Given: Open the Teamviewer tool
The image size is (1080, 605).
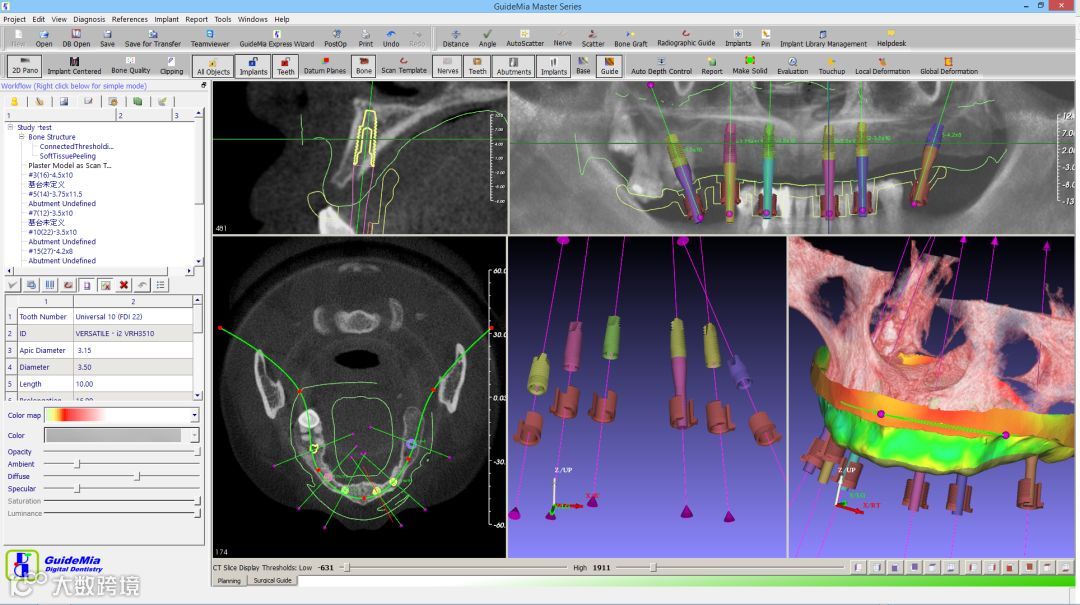Looking at the screenshot, I should [210, 38].
